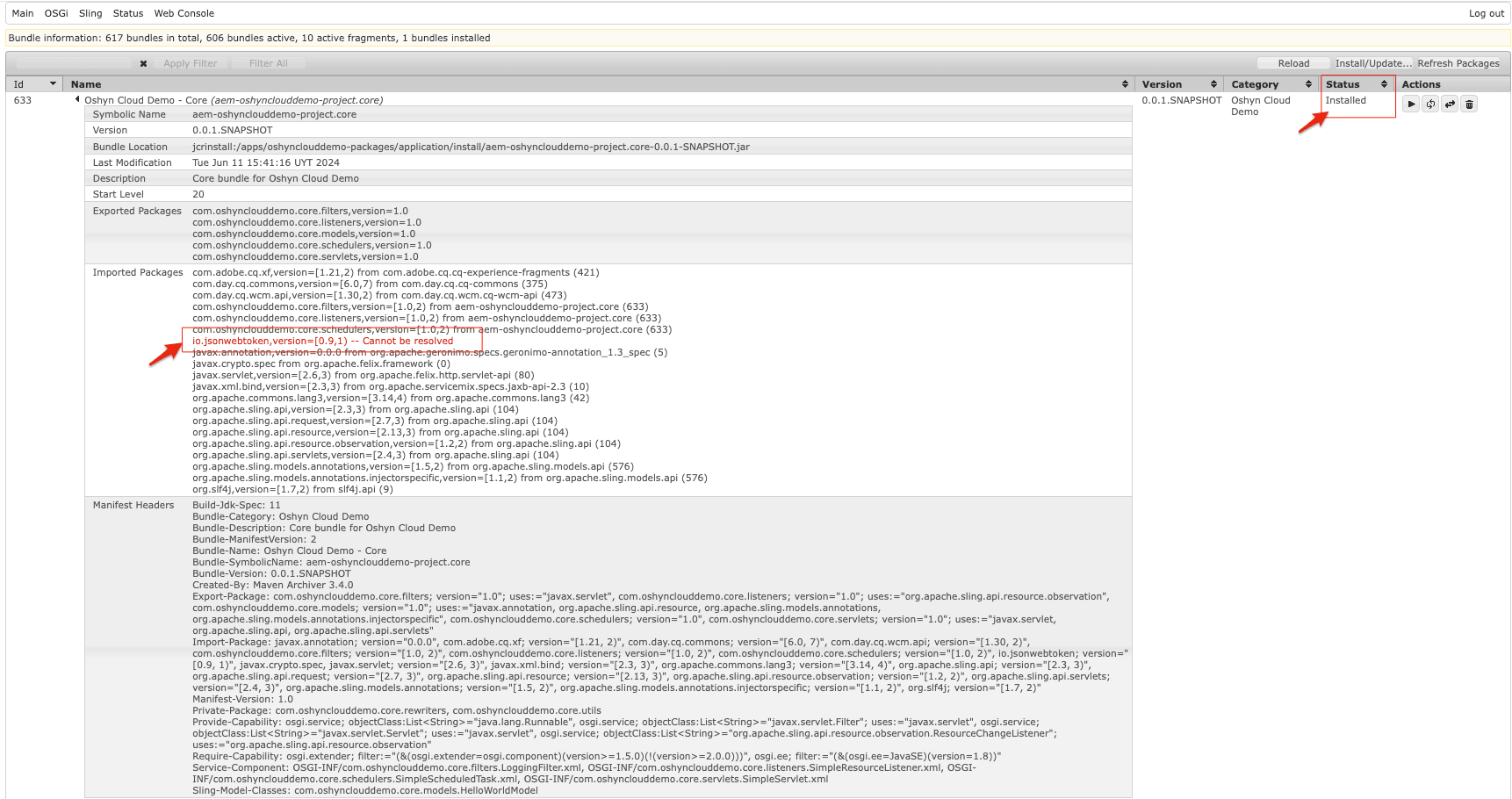Click the Log out link

coord(1487,13)
